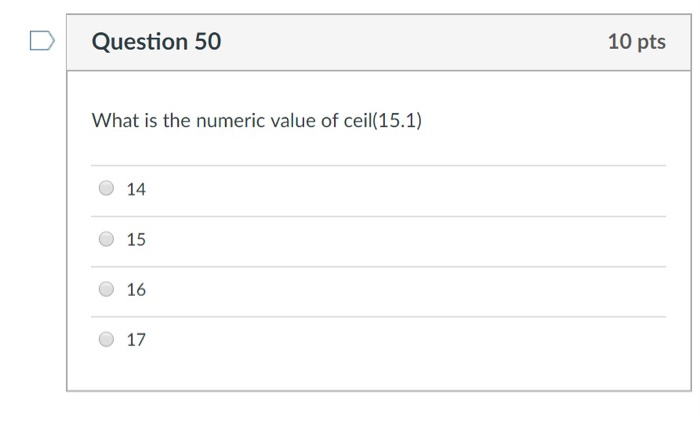Image resolution: width=700 pixels, height=423 pixels.
Task: Click empty space in the 16 answer row
Action: tap(400, 290)
